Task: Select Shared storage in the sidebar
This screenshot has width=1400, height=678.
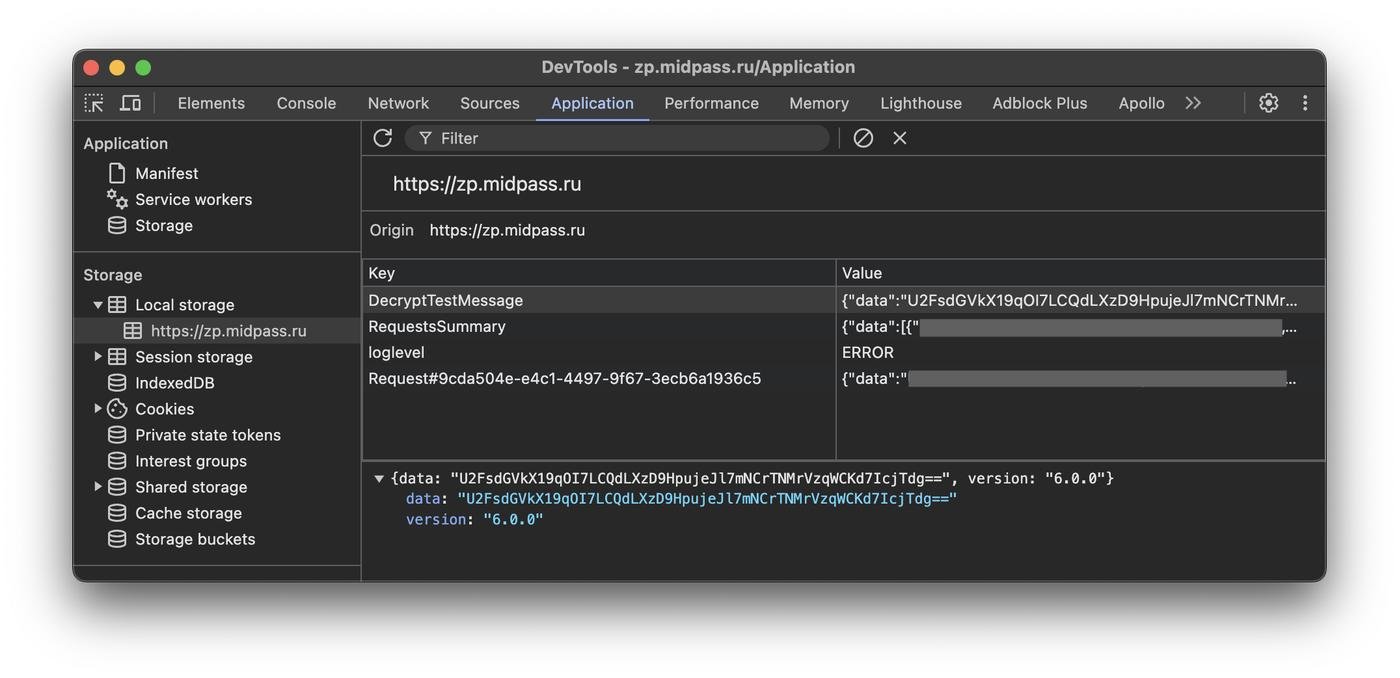Action: 190,487
